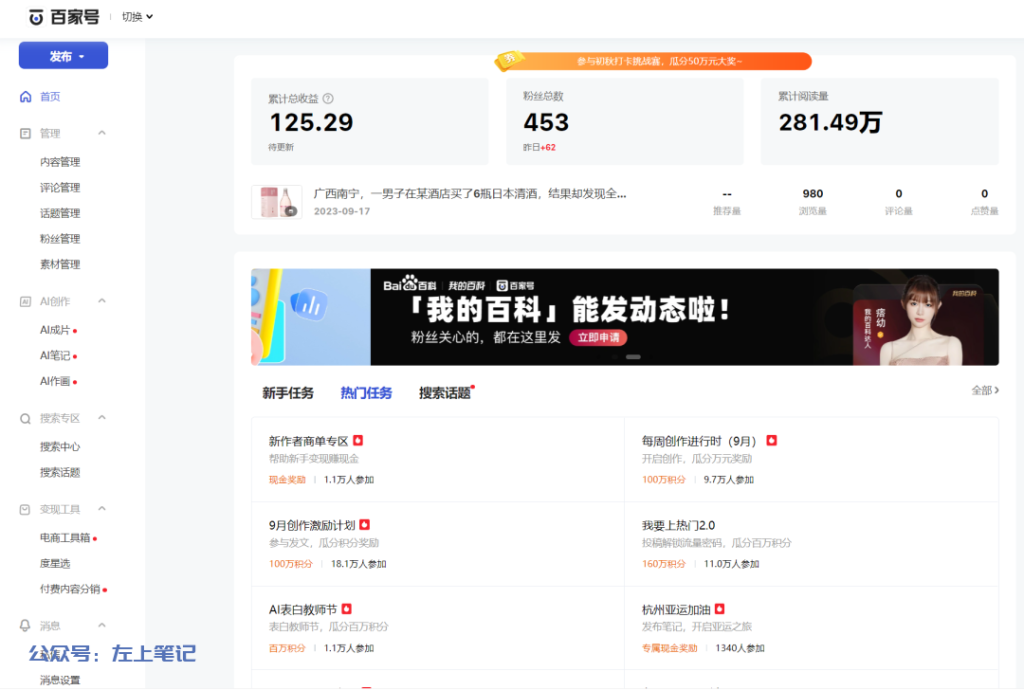The height and width of the screenshot is (690, 1024).
Task: Click the red badge beside 每周创作进行时
Action: tap(771, 441)
